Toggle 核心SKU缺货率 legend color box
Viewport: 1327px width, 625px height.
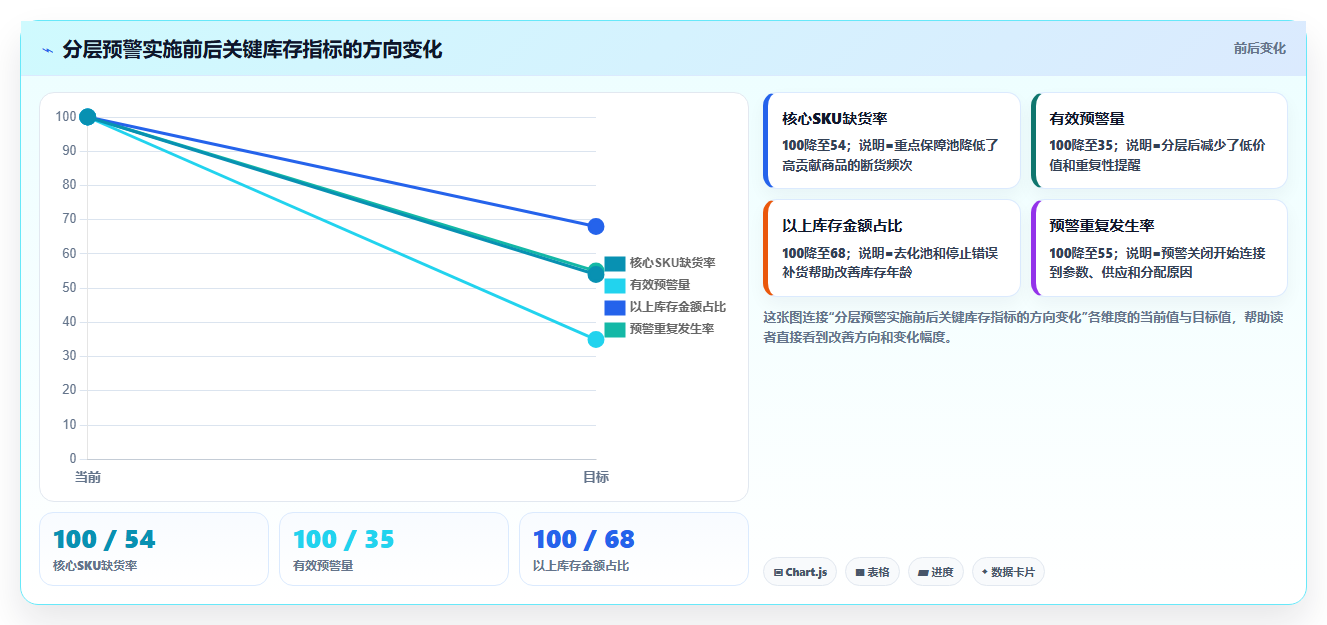(615, 263)
